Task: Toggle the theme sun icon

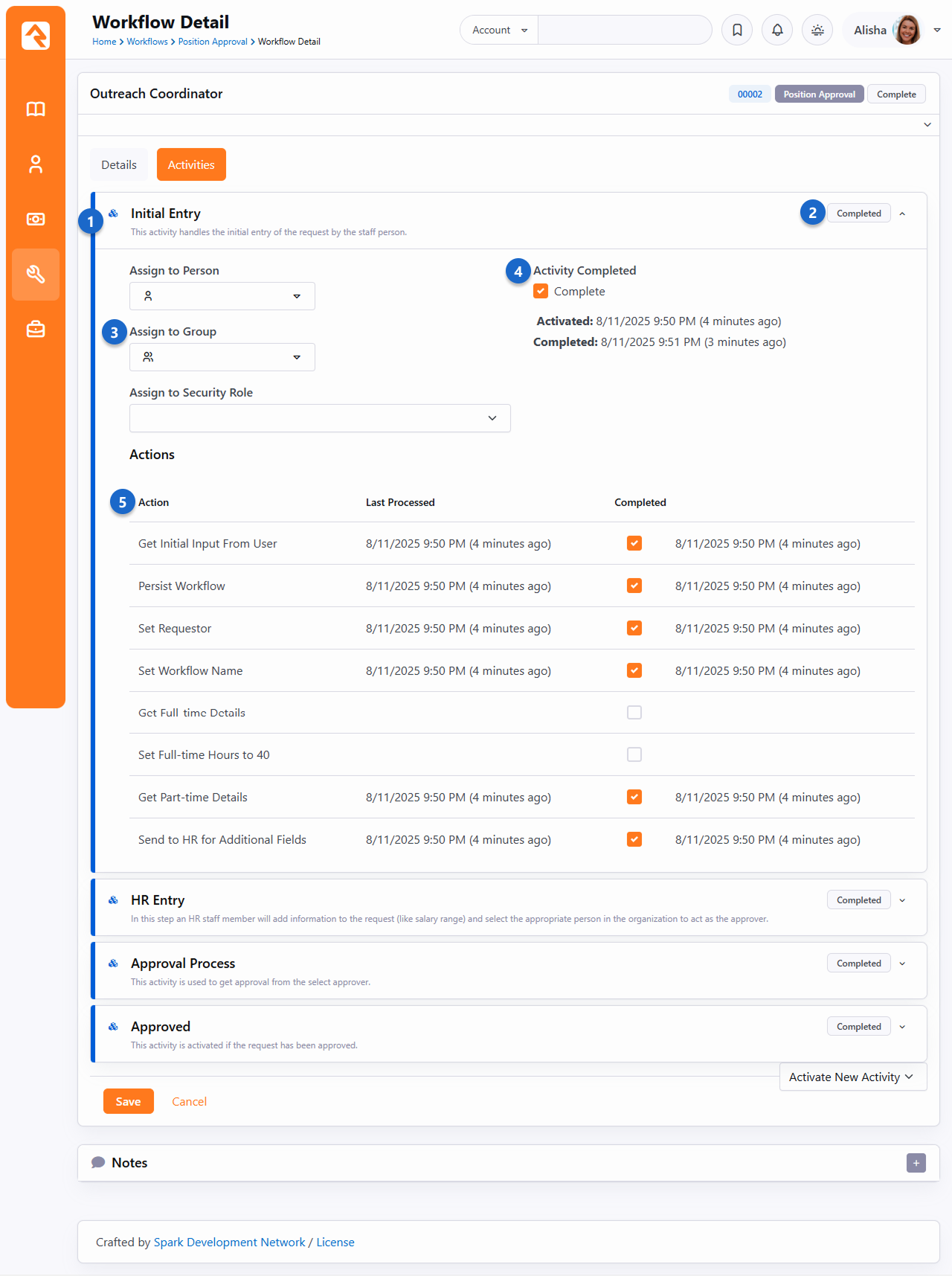Action: tap(817, 31)
